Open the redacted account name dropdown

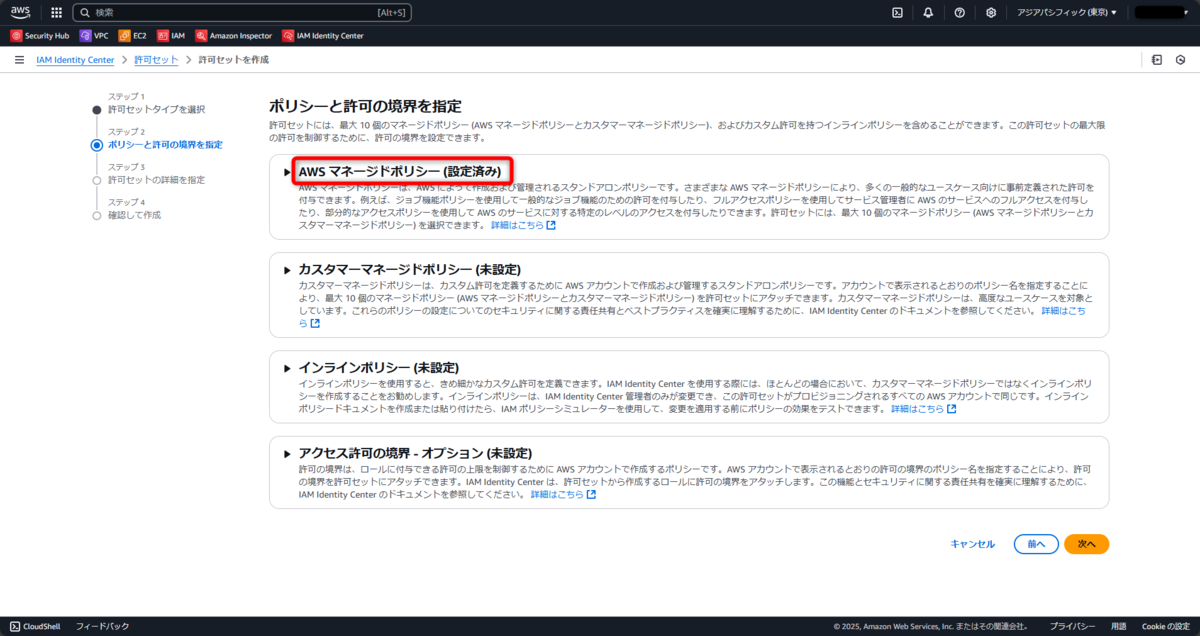pos(1161,13)
